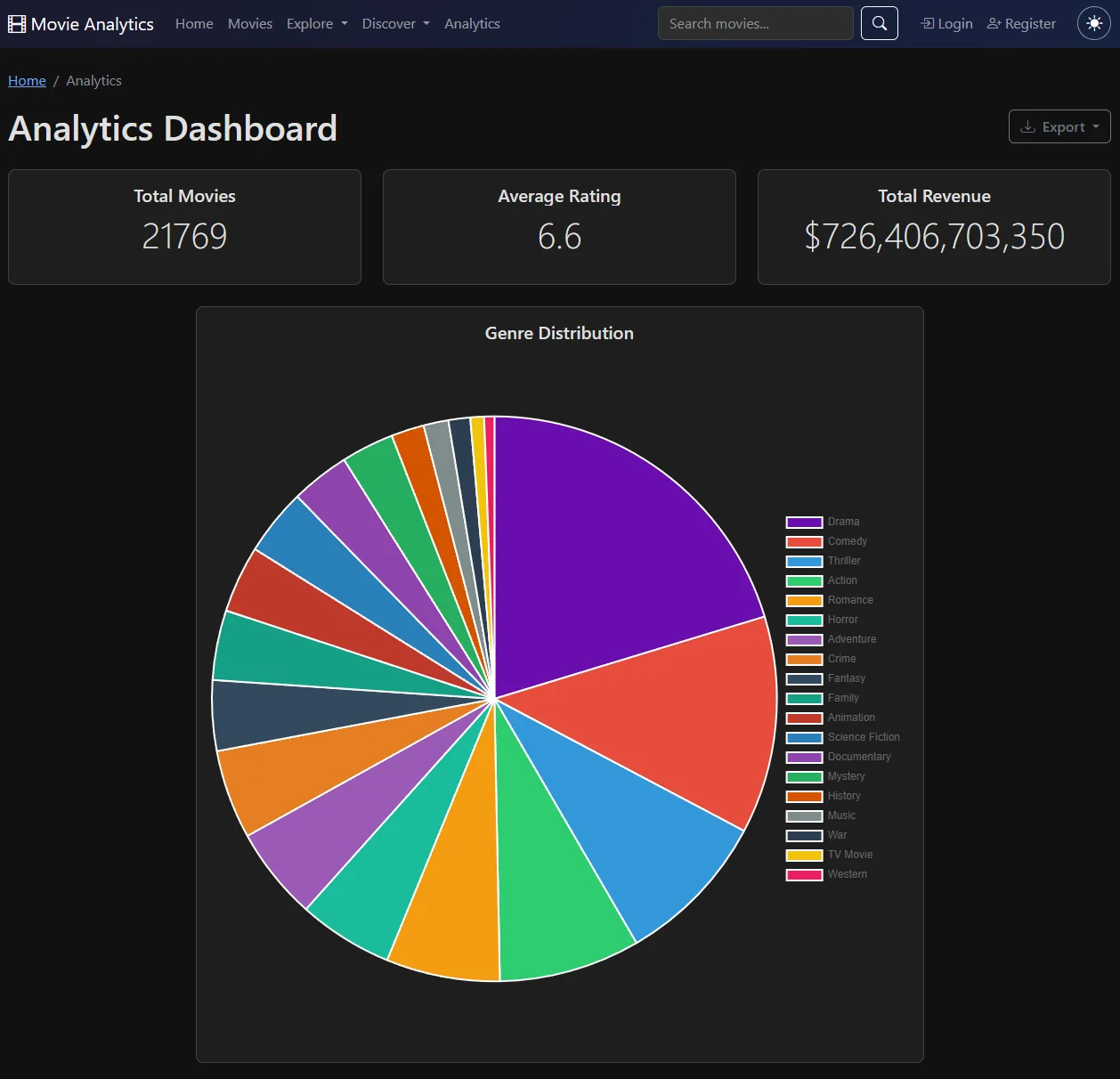1120x1079 pixels.
Task: Toggle Thriller legend swatch
Action: click(804, 562)
